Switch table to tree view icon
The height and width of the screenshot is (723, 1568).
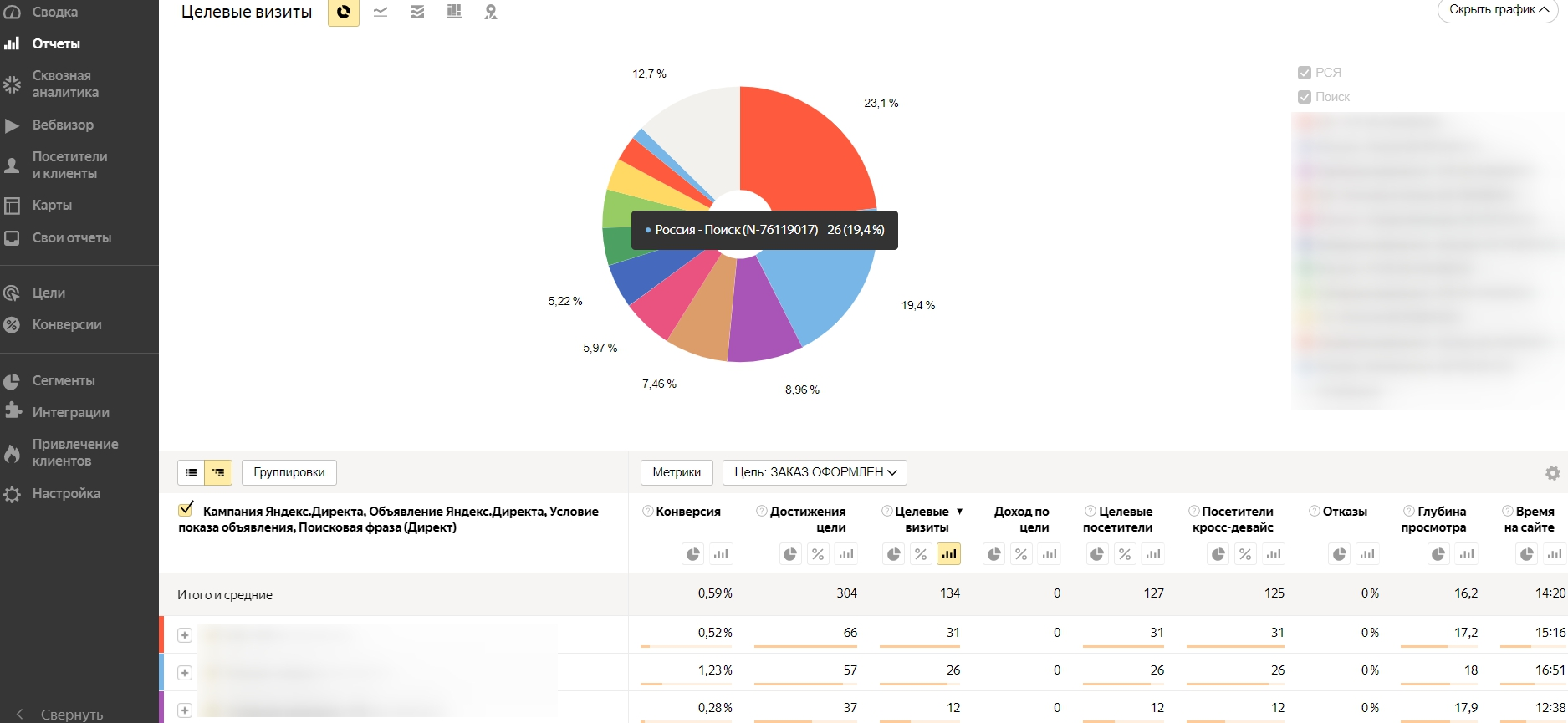(218, 472)
